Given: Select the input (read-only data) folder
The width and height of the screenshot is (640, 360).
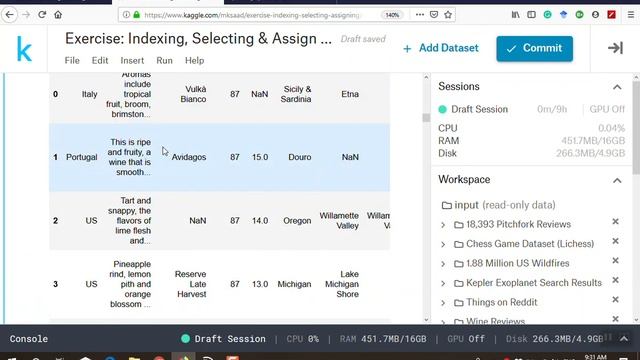Looking at the screenshot, I should [x=498, y=205].
